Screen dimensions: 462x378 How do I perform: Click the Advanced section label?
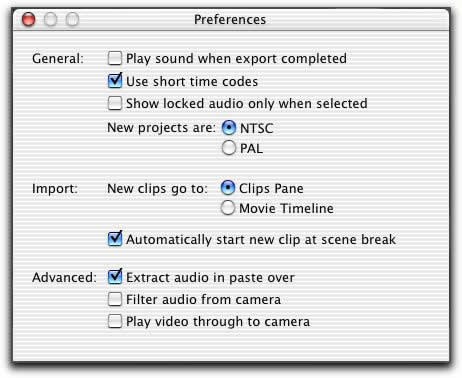coord(65,277)
